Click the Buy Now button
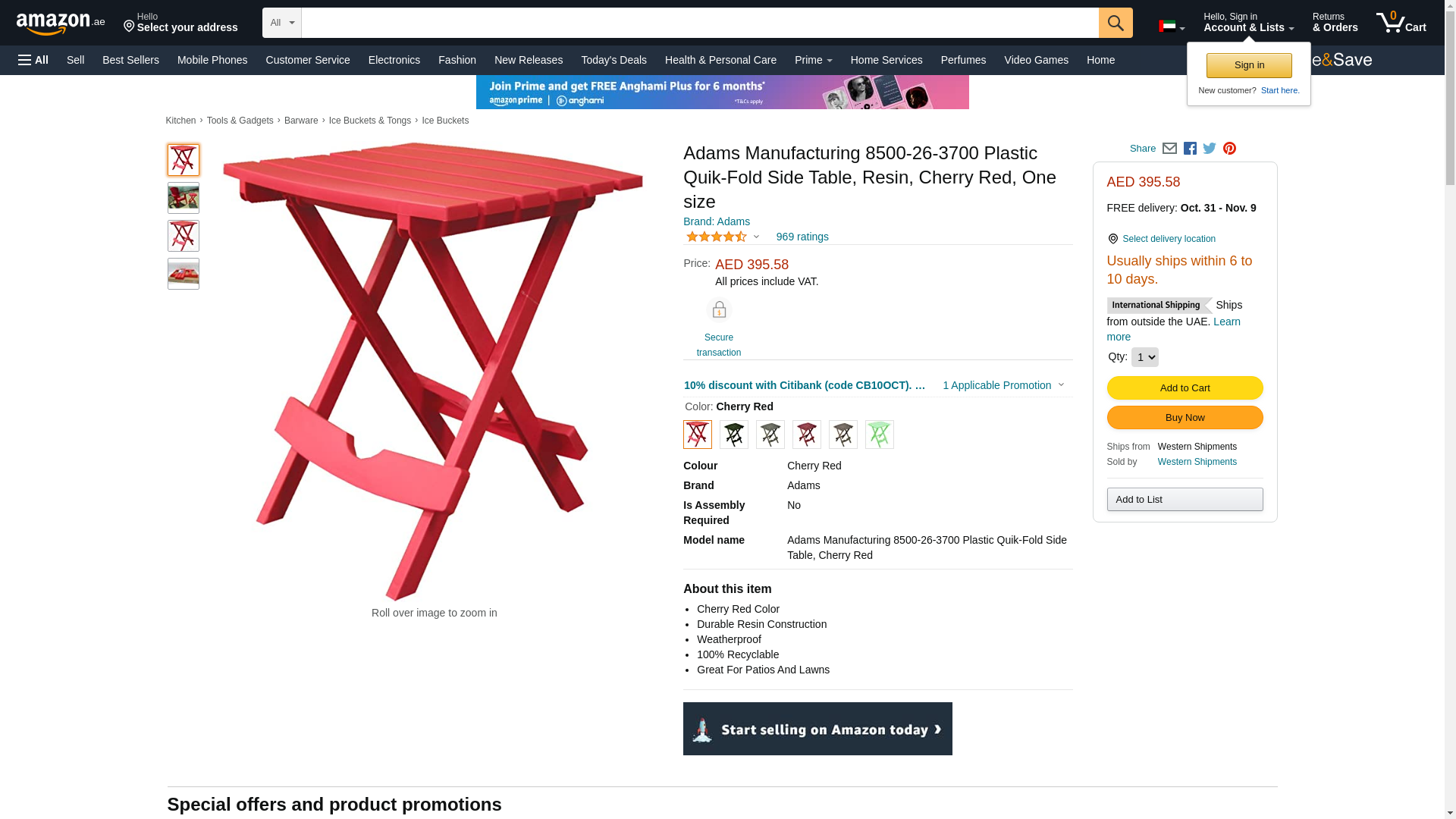The width and height of the screenshot is (1456, 819). pyautogui.click(x=1185, y=418)
